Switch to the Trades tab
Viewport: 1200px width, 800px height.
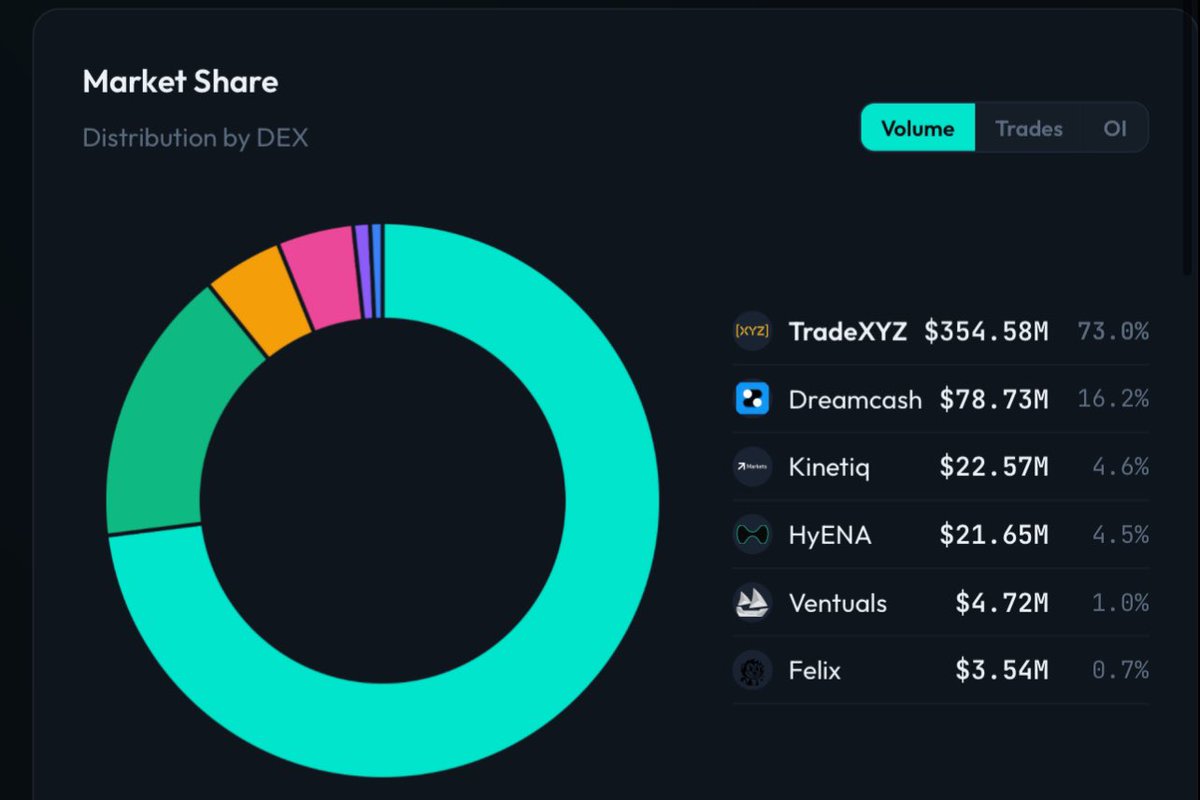[1029, 128]
